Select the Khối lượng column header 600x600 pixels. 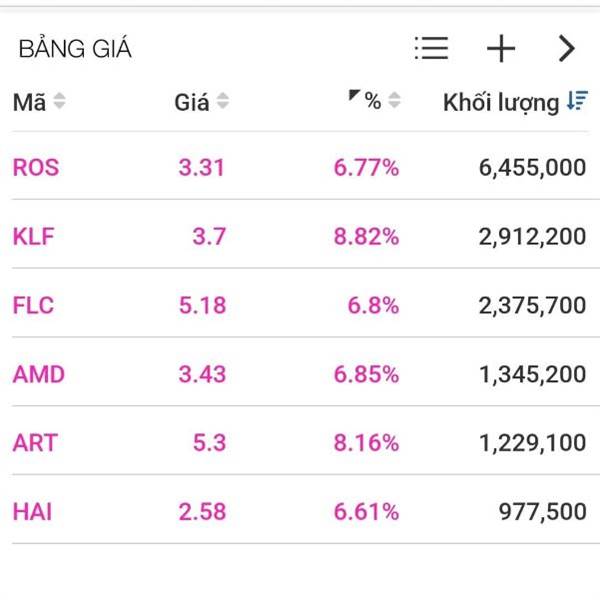[501, 101]
